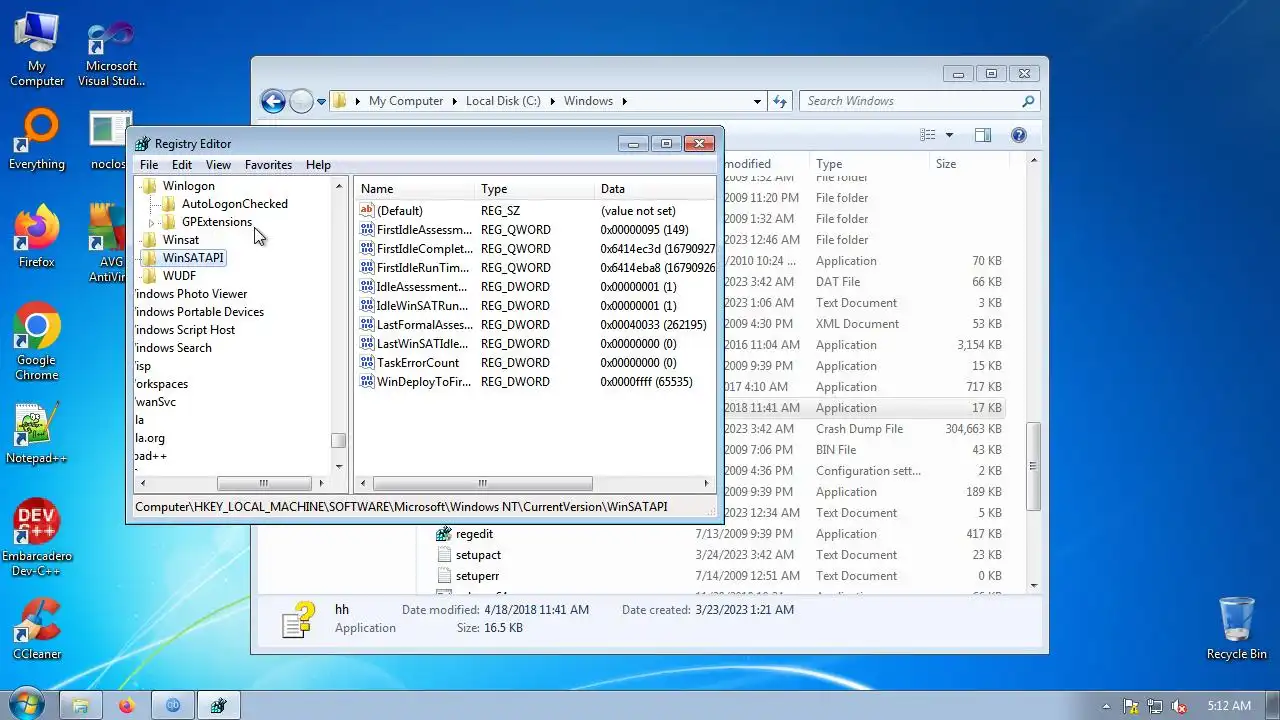Image resolution: width=1280 pixels, height=720 pixels.
Task: Expand breadcrumb arrow after My Computer
Action: pos(454,101)
